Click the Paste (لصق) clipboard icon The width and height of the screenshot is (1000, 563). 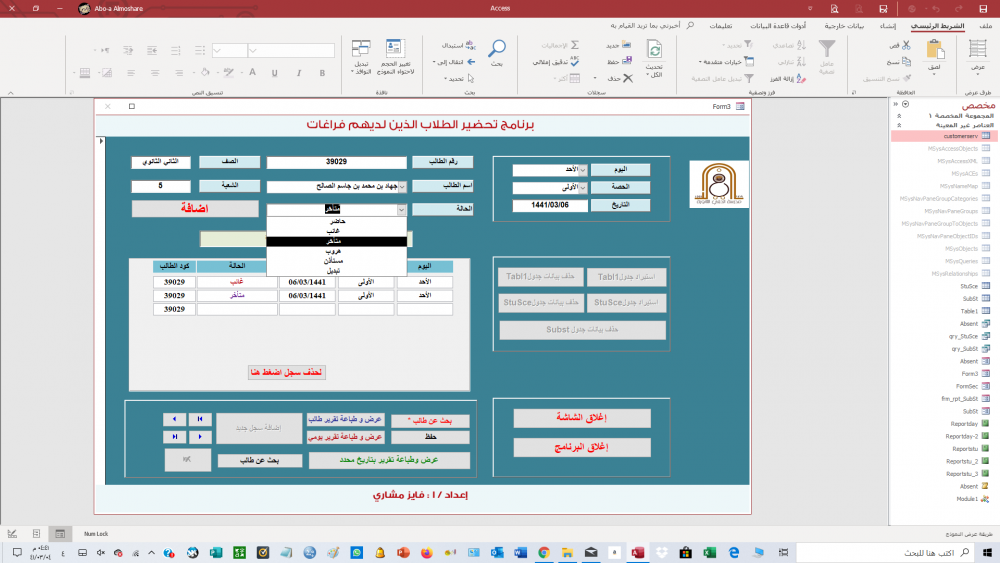[x=935, y=49]
